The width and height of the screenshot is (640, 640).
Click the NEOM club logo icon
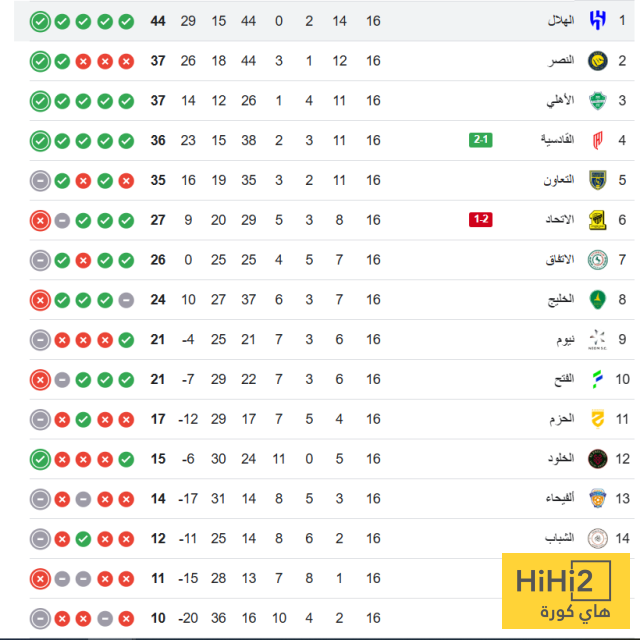597,339
